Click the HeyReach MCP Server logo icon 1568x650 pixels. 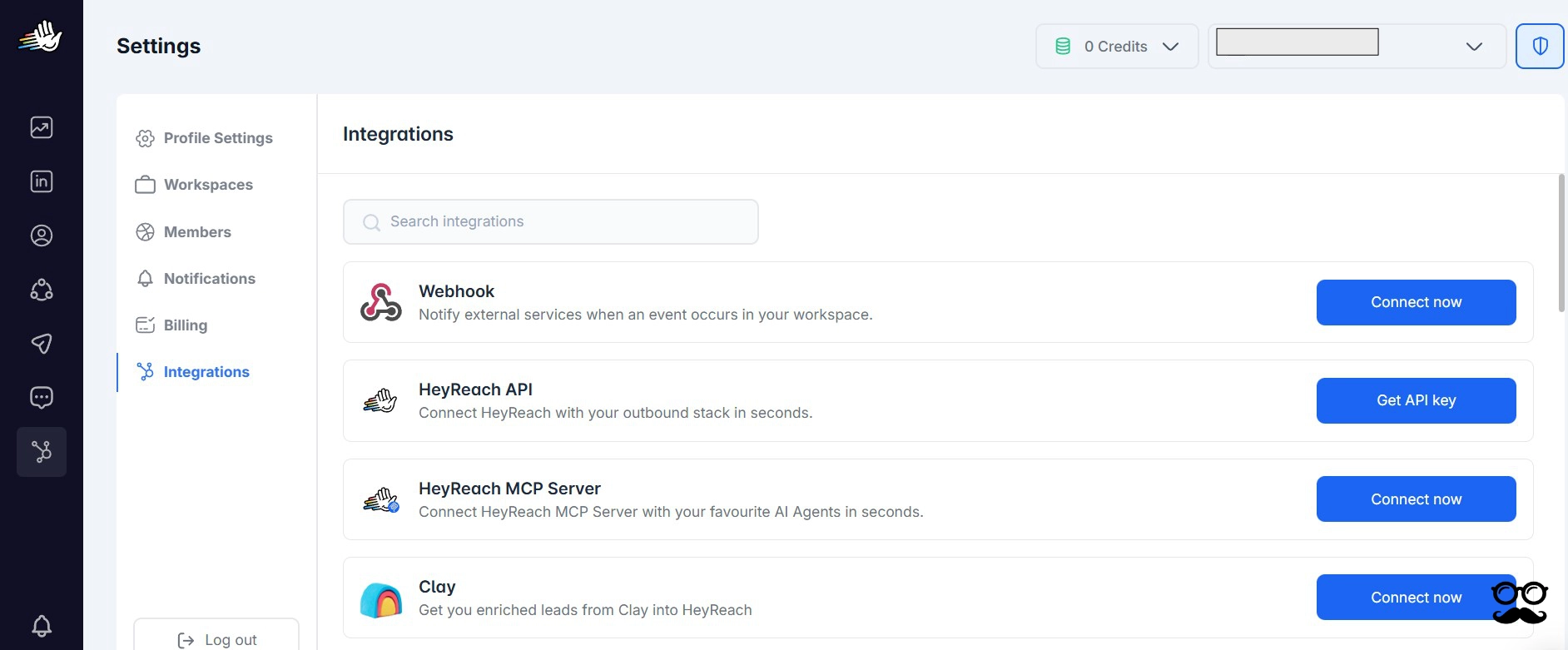(x=381, y=499)
